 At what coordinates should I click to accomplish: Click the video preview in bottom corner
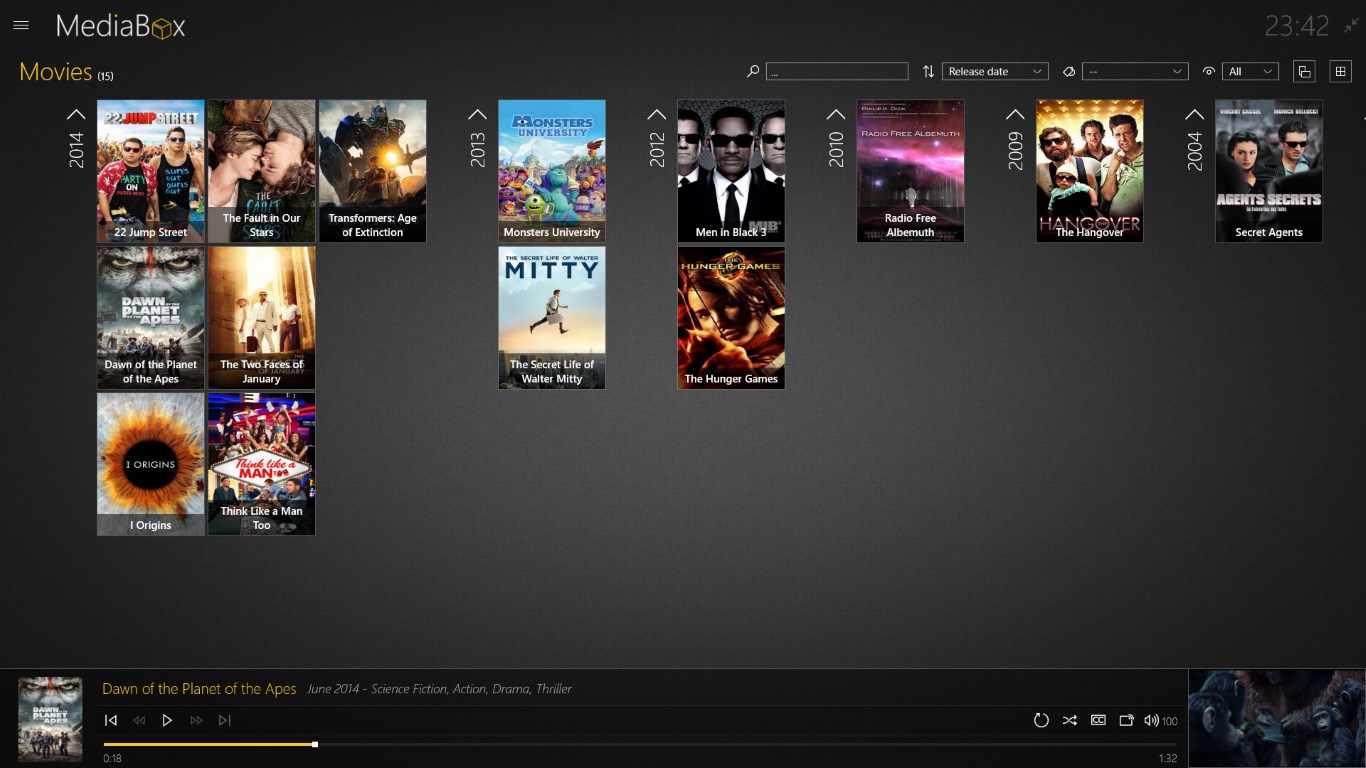(x=1277, y=718)
